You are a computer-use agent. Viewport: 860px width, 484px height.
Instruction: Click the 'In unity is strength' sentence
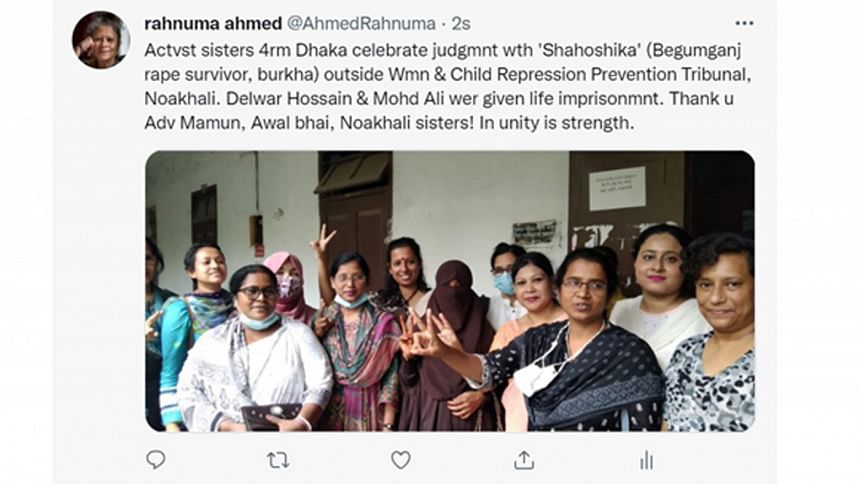pyautogui.click(x=556, y=122)
